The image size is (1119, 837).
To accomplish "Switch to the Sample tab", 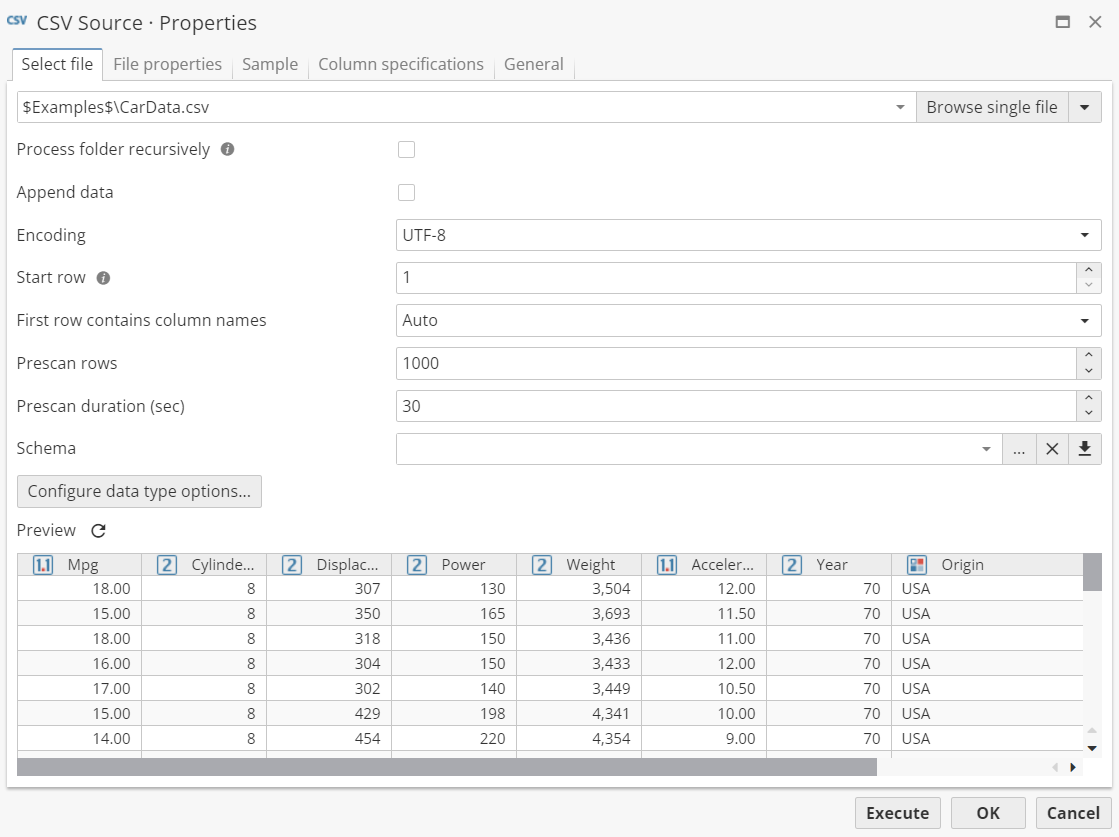I will point(269,64).
